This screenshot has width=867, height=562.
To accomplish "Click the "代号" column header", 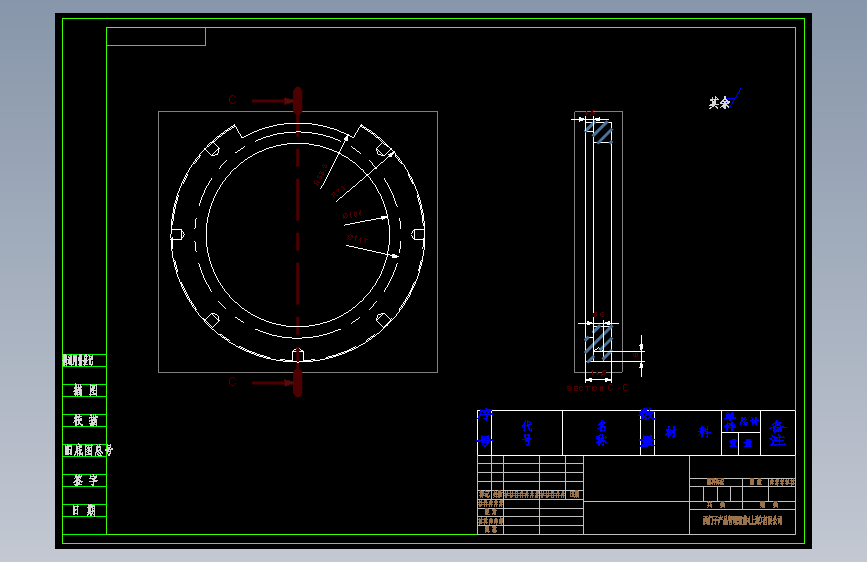I will [x=527, y=433].
